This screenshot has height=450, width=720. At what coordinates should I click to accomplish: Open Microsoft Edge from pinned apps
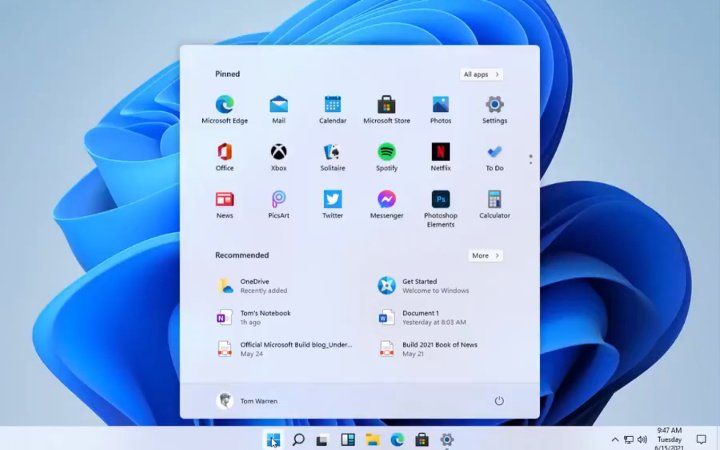(x=225, y=110)
